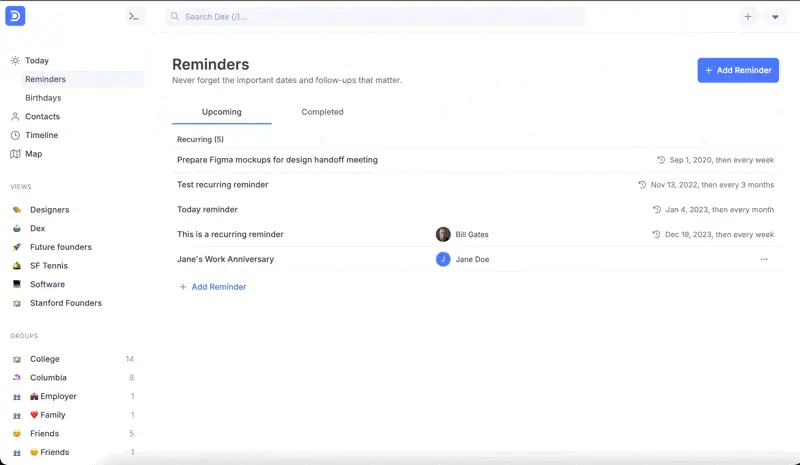Click the search magnifier icon
The width and height of the screenshot is (800, 465).
(x=175, y=16)
